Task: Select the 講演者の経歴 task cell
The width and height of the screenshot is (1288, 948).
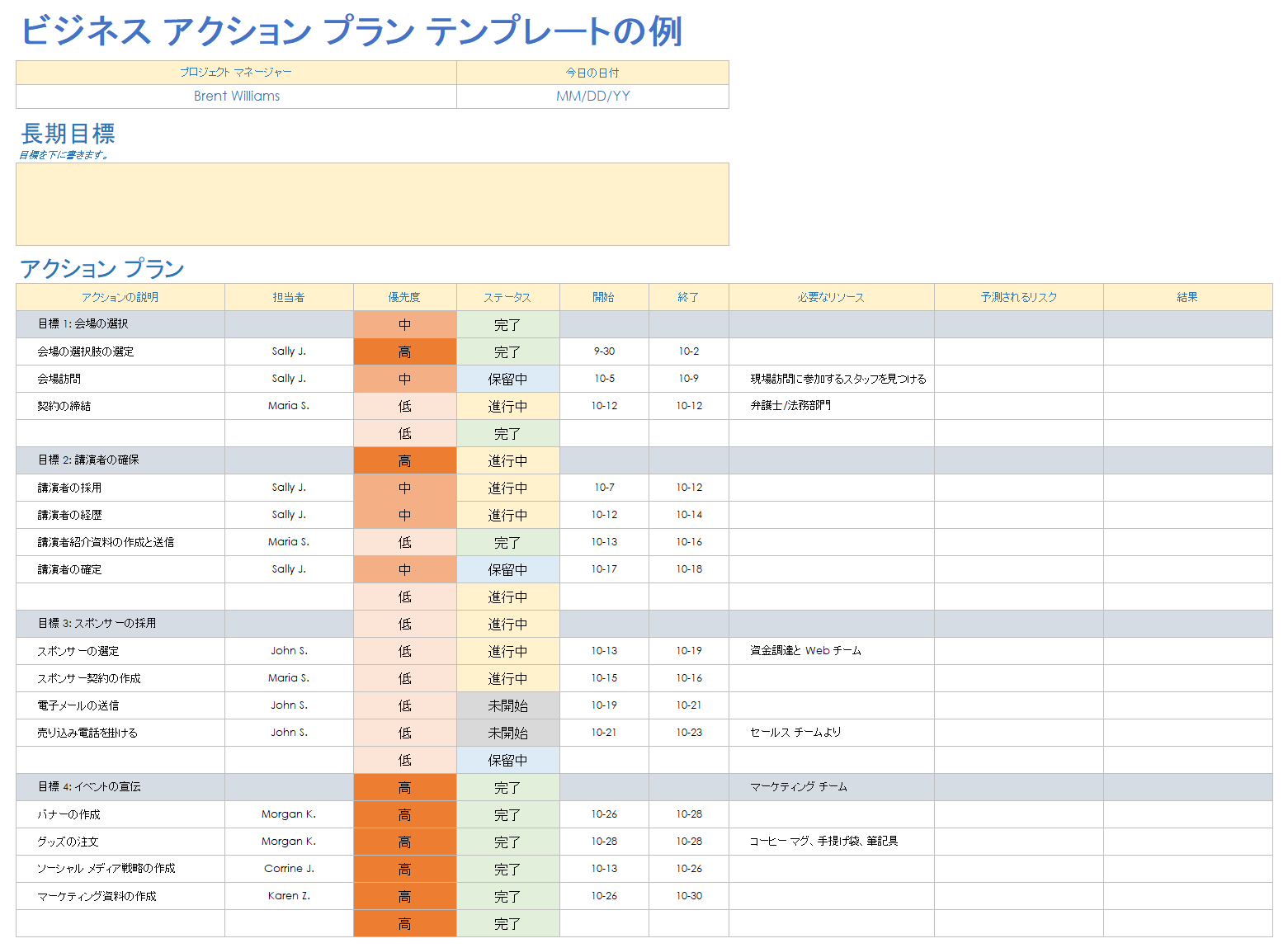Action: tap(120, 515)
